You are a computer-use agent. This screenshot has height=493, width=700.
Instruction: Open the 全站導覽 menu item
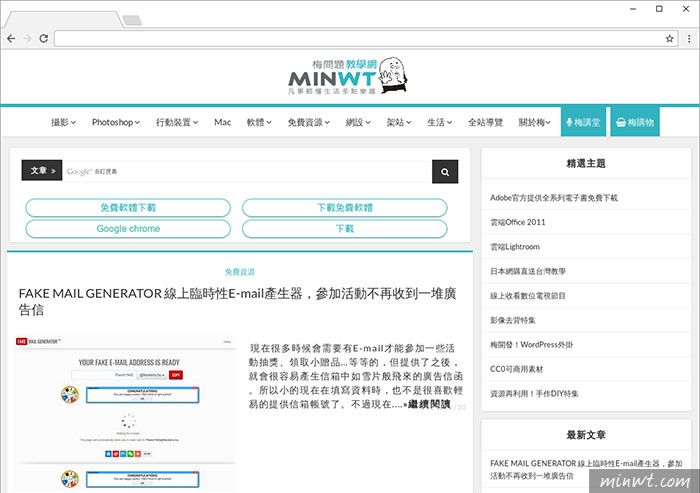(485, 122)
